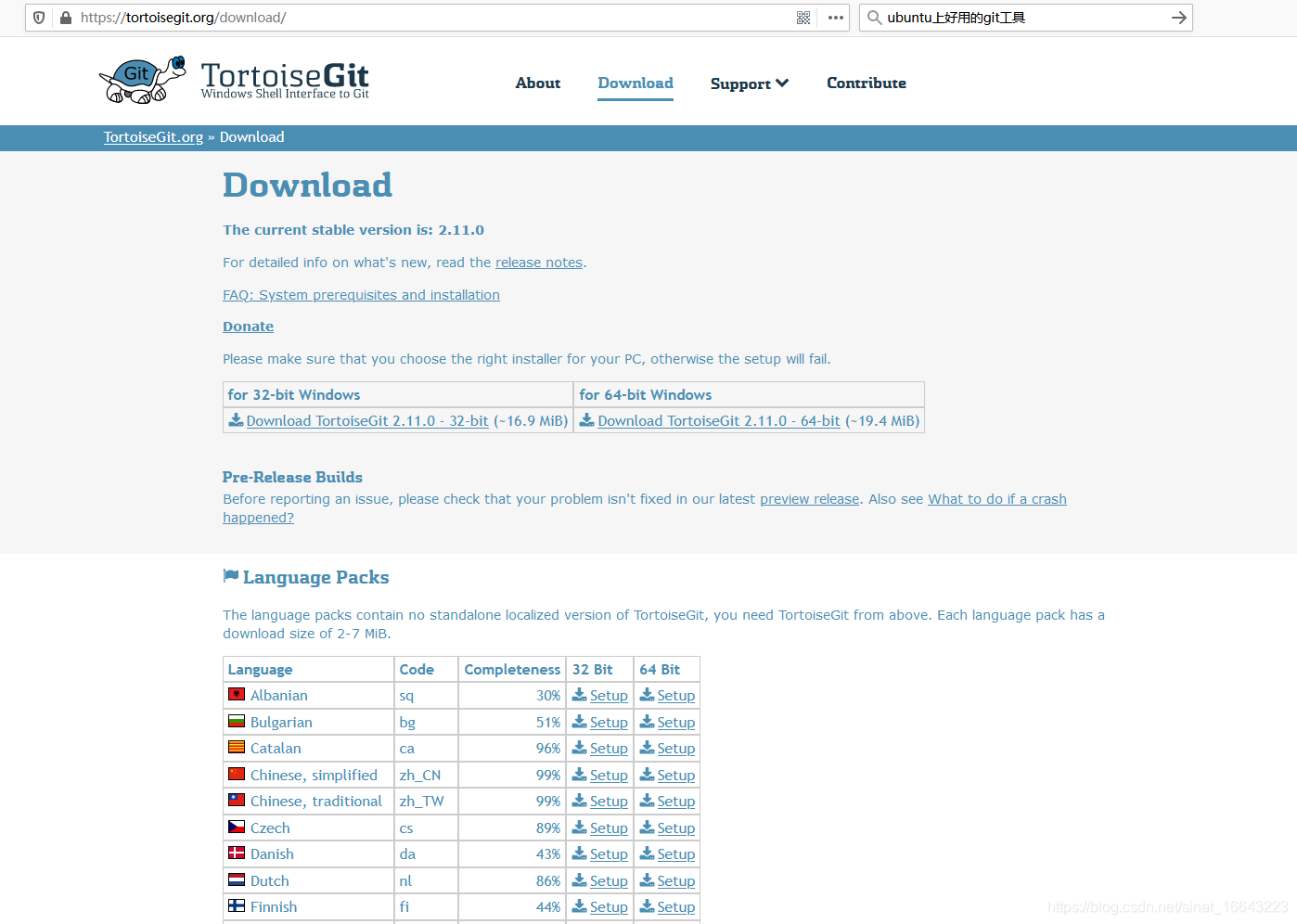Screen dimensions: 1297x924
Task: Download Czech 64 Bit Setup
Action: (676, 828)
